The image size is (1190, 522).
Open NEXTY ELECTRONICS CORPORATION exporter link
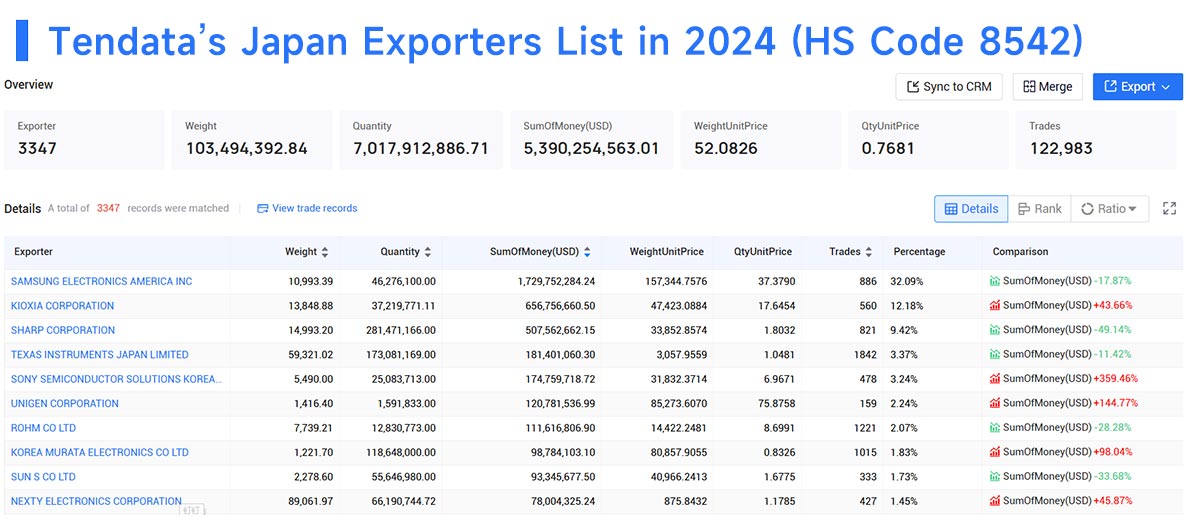point(96,501)
